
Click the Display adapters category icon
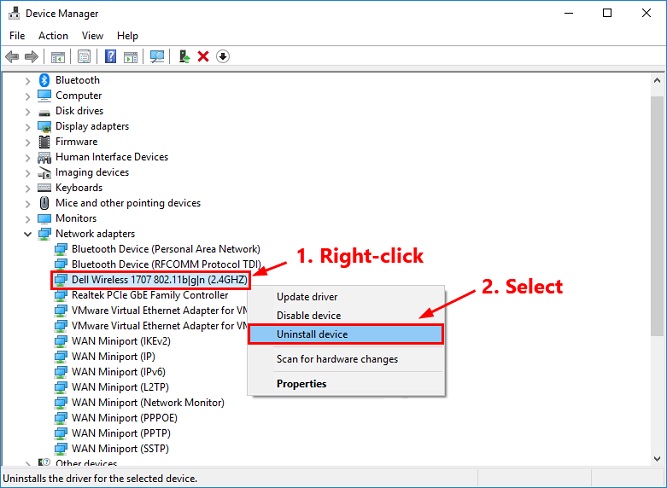coord(44,126)
